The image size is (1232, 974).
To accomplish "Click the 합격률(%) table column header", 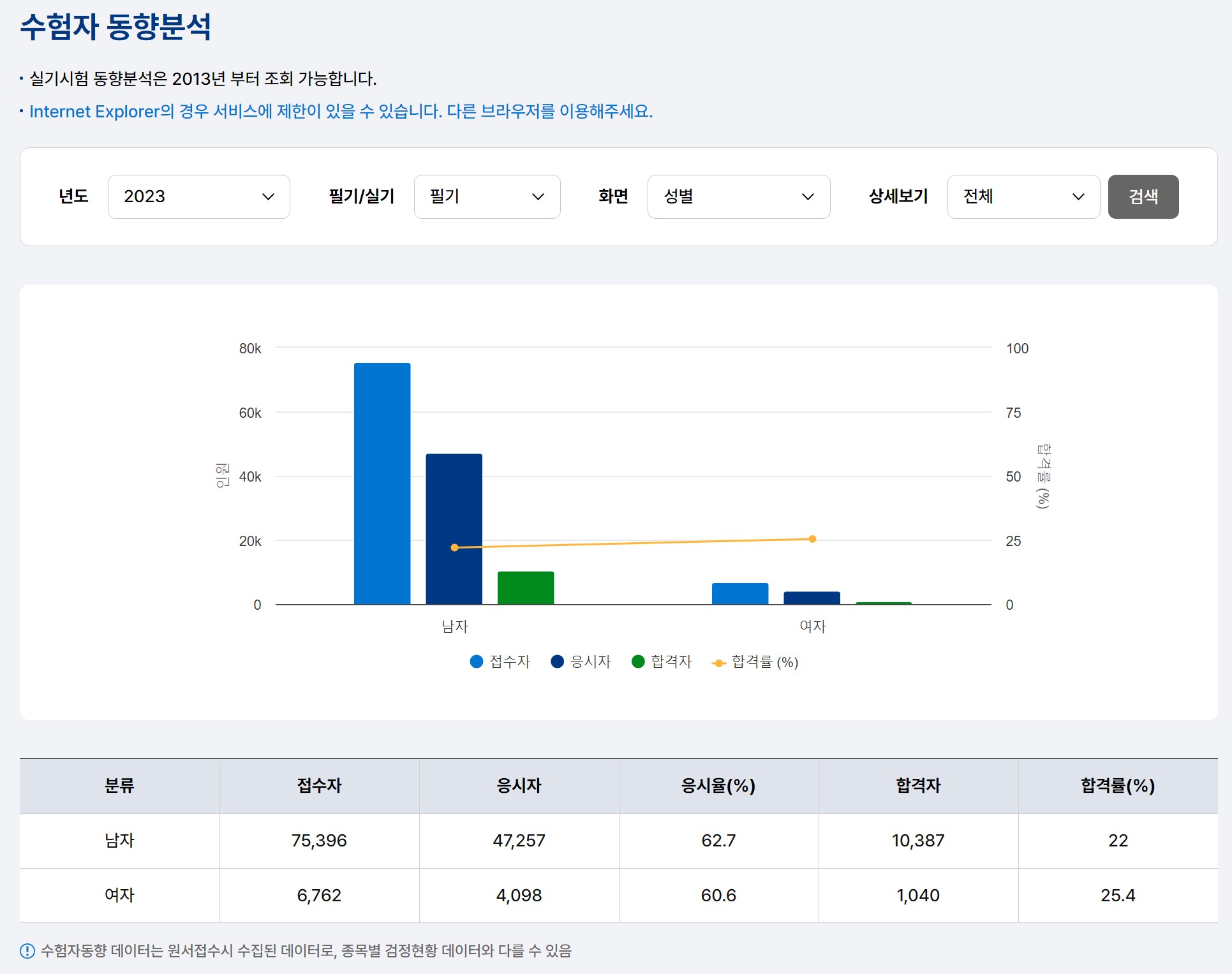I will pos(1117,785).
